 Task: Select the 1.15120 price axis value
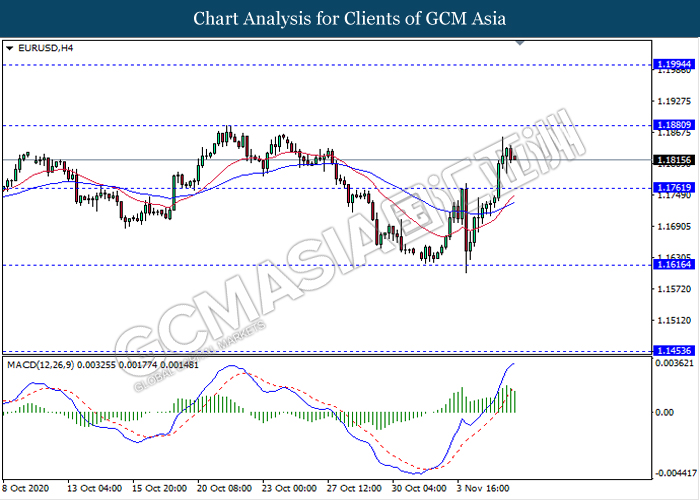(x=674, y=321)
